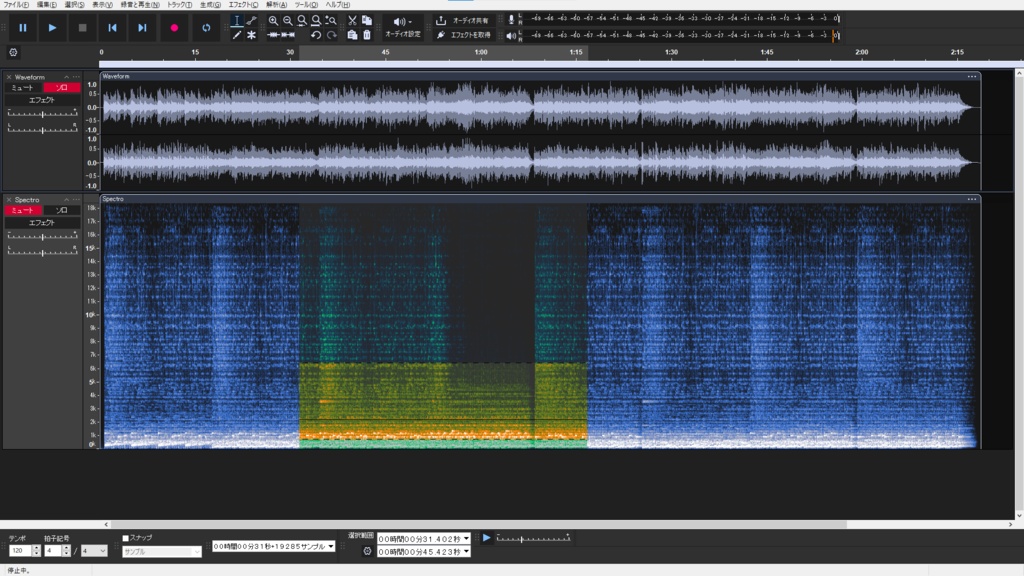This screenshot has height=576, width=1024.
Task: Open the エフェクト effects menu
Action: pyautogui.click(x=246, y=5)
